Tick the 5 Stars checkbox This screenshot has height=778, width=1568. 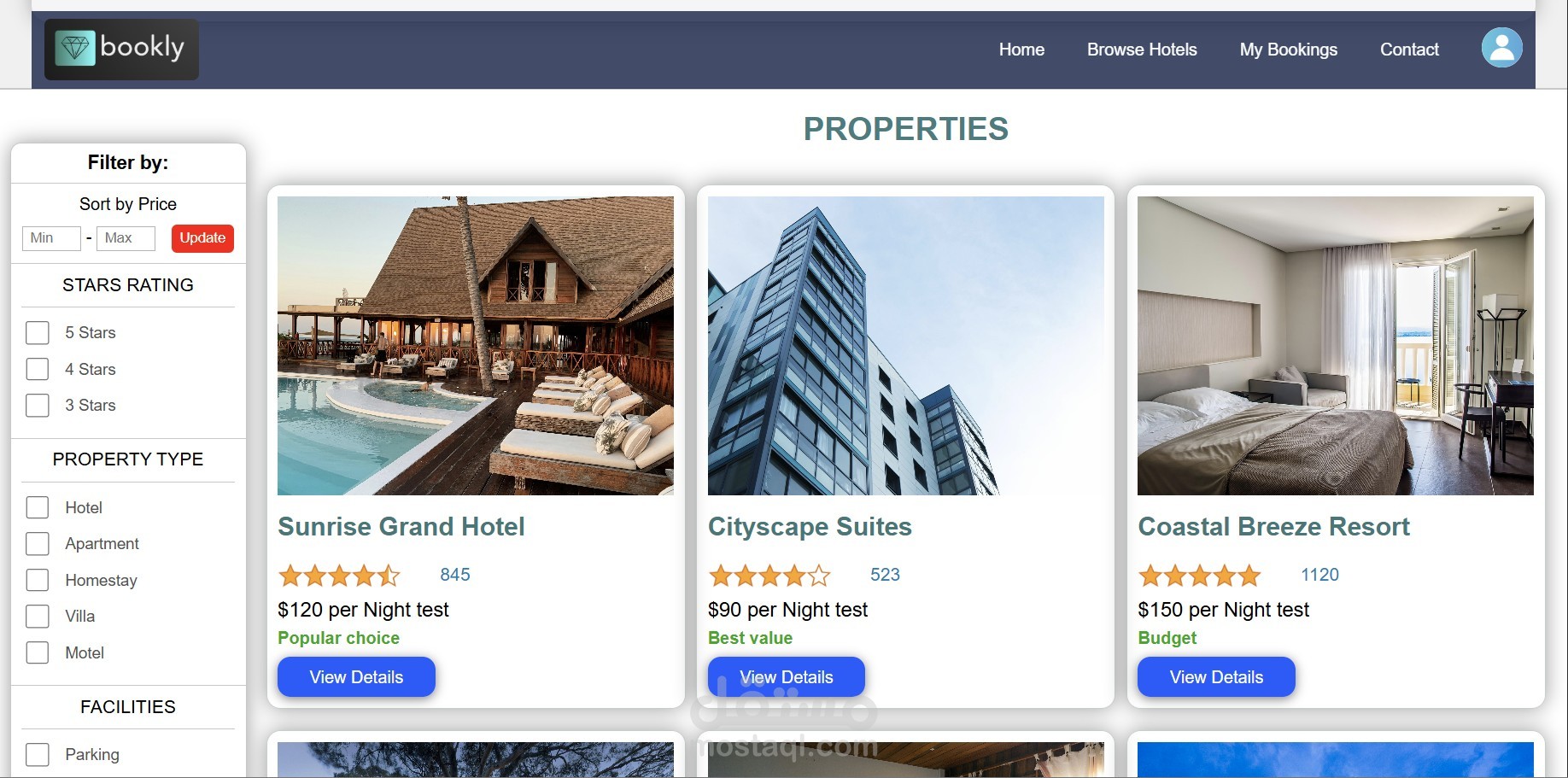pos(38,333)
